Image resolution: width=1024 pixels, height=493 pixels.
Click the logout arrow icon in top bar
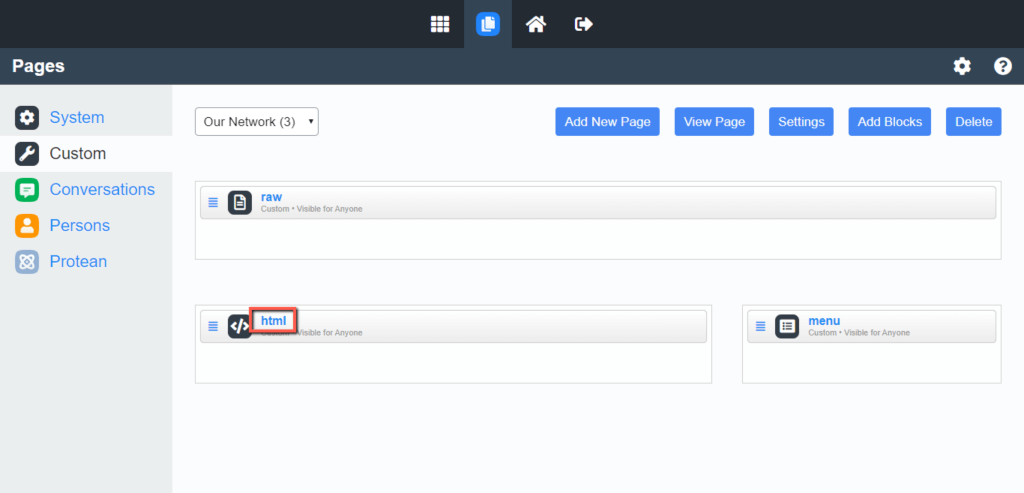pos(584,24)
